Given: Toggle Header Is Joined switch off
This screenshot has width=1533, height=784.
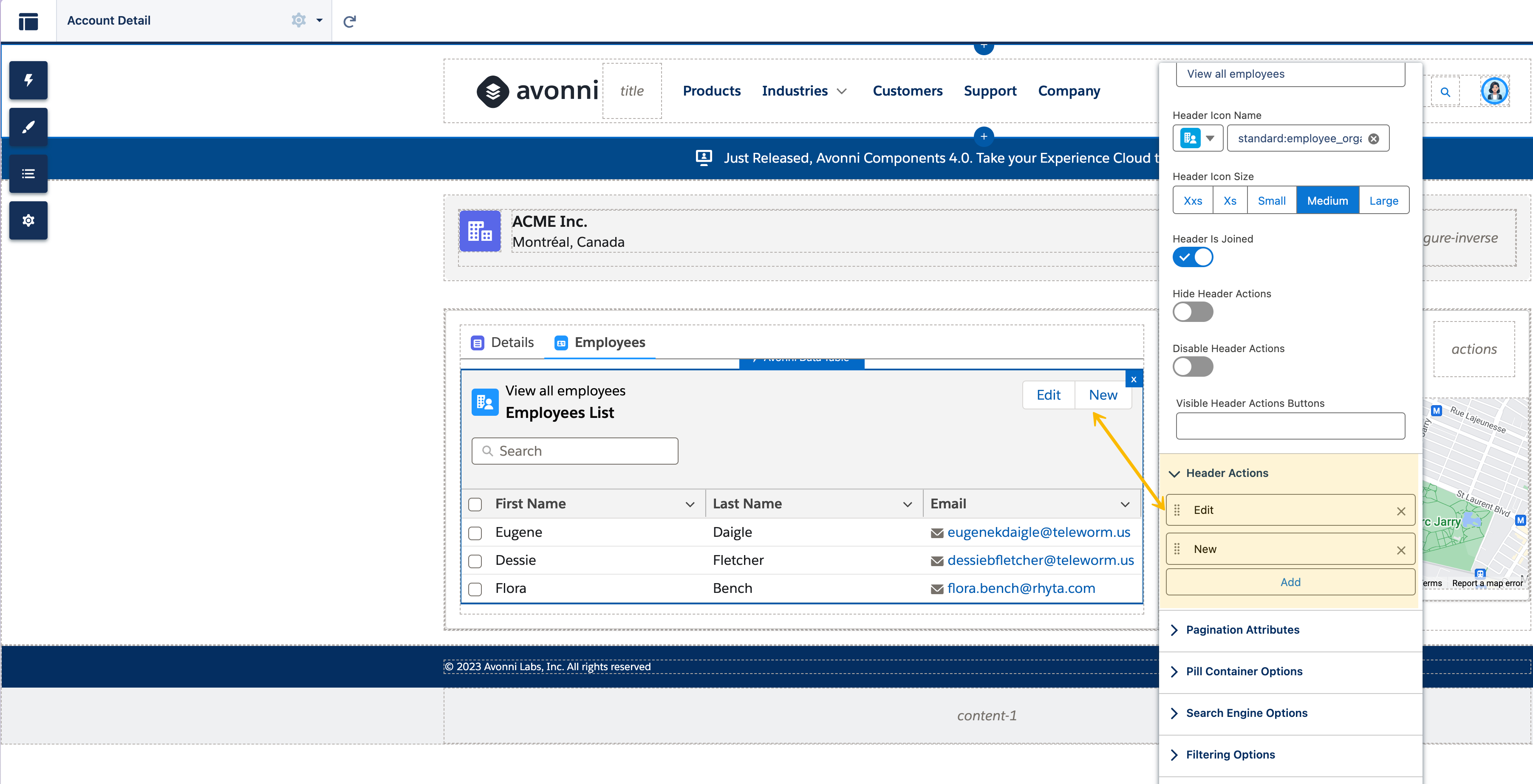Looking at the screenshot, I should [x=1193, y=257].
